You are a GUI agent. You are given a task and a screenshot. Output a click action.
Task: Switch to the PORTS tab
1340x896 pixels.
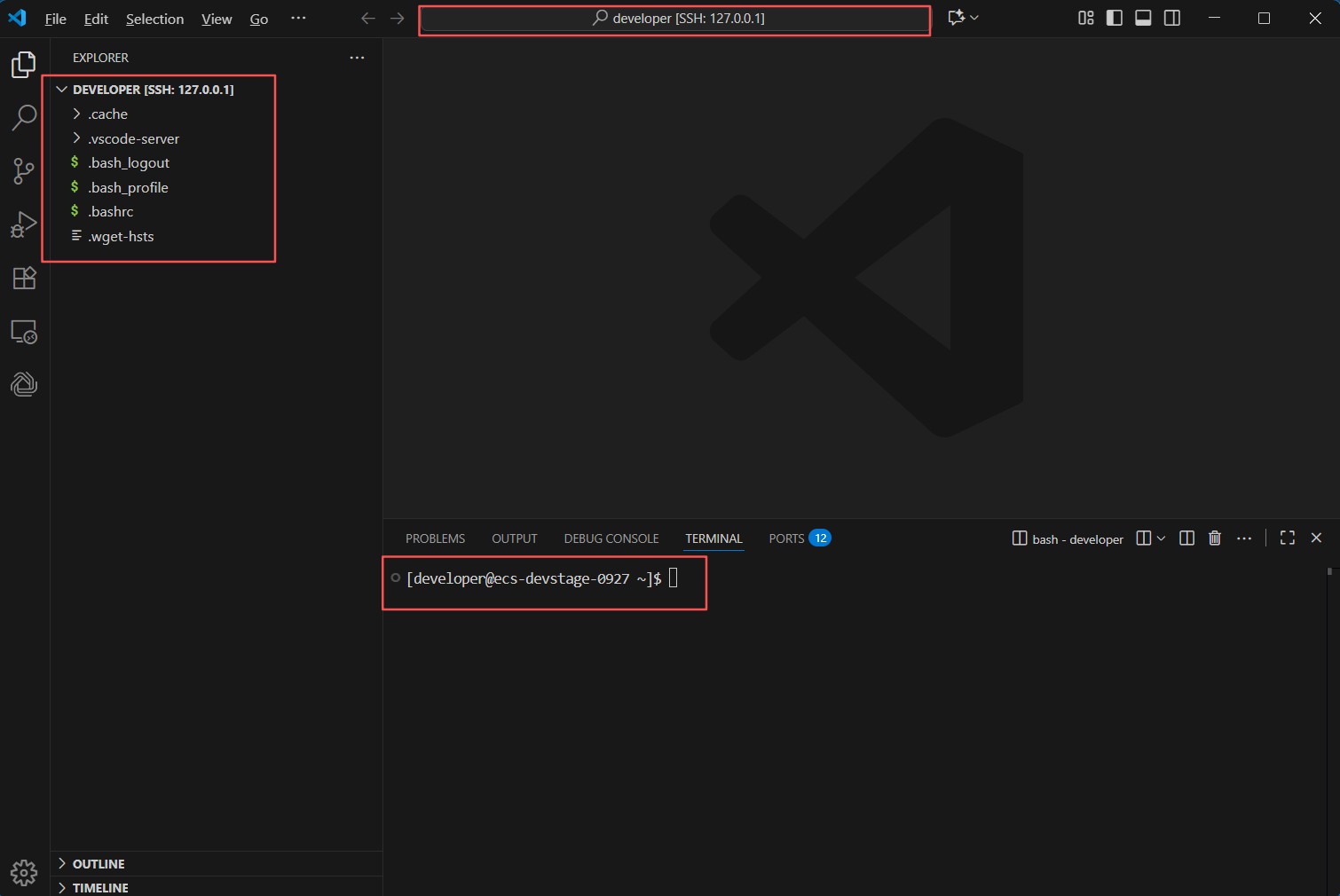[x=786, y=538]
